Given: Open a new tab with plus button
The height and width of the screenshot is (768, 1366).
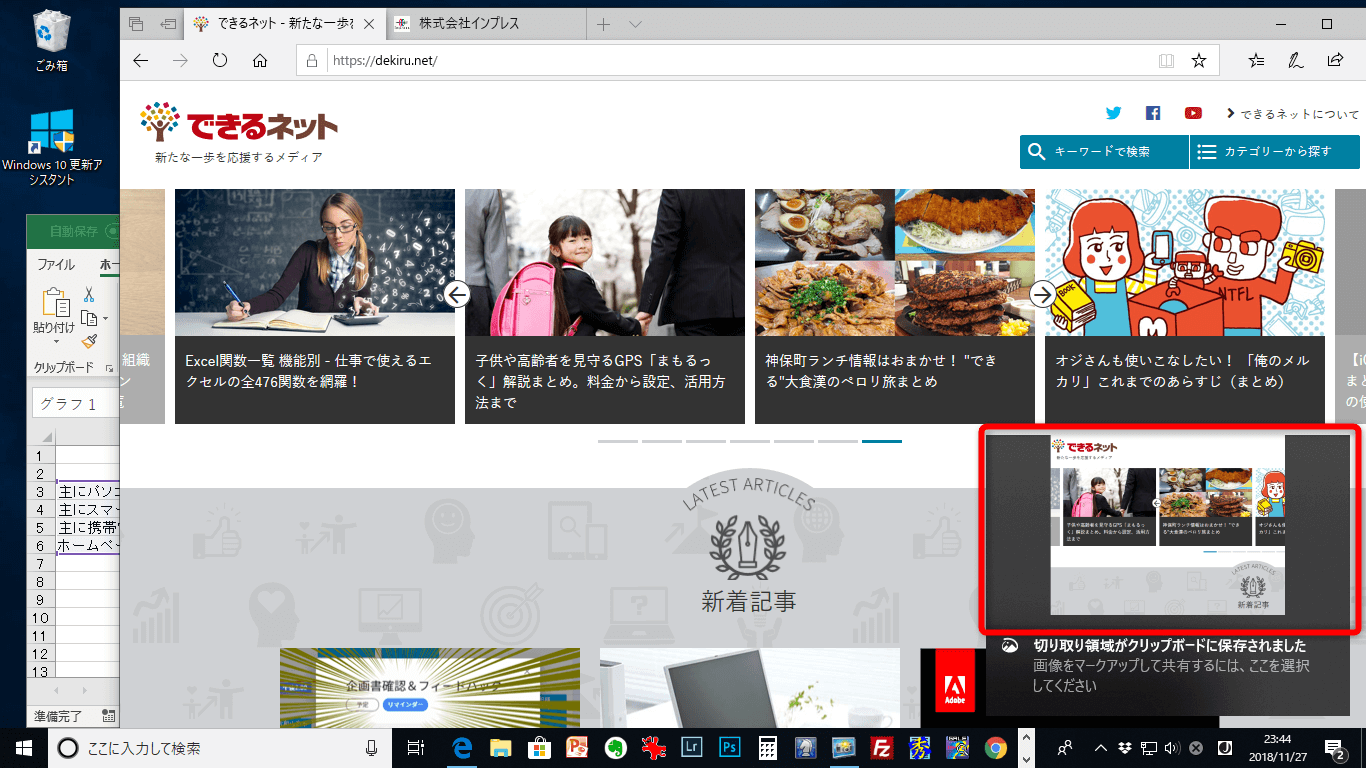Looking at the screenshot, I should pos(603,24).
